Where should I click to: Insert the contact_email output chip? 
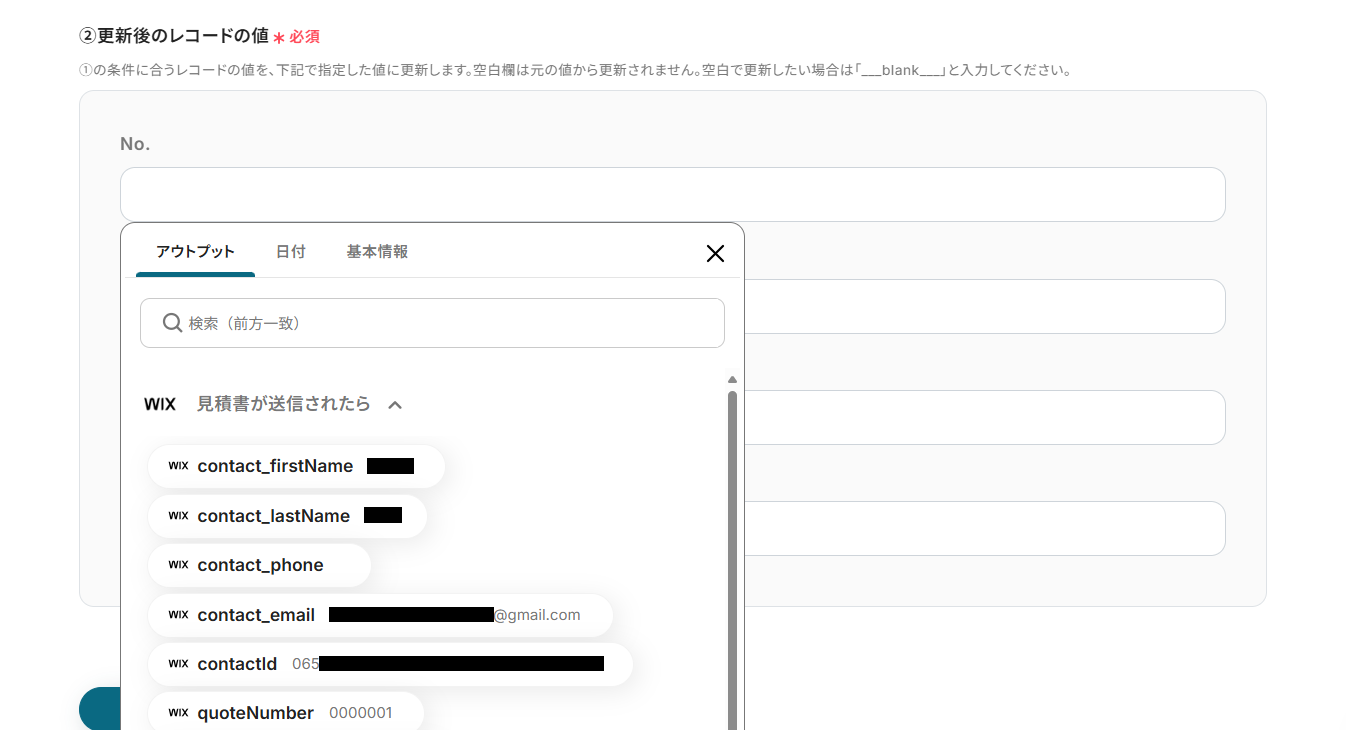tap(380, 615)
